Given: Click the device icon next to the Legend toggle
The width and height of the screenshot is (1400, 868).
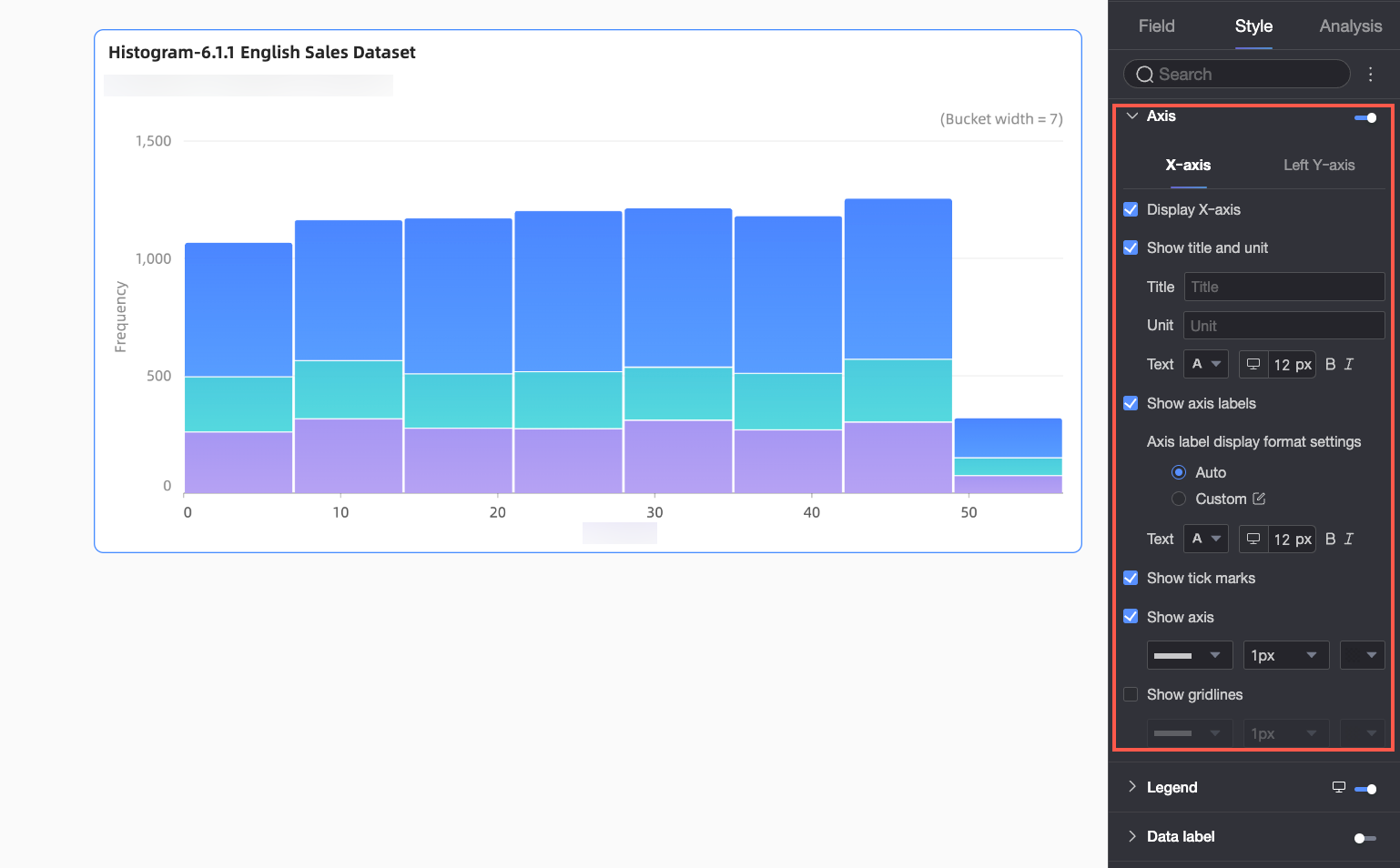Looking at the screenshot, I should click(1339, 787).
